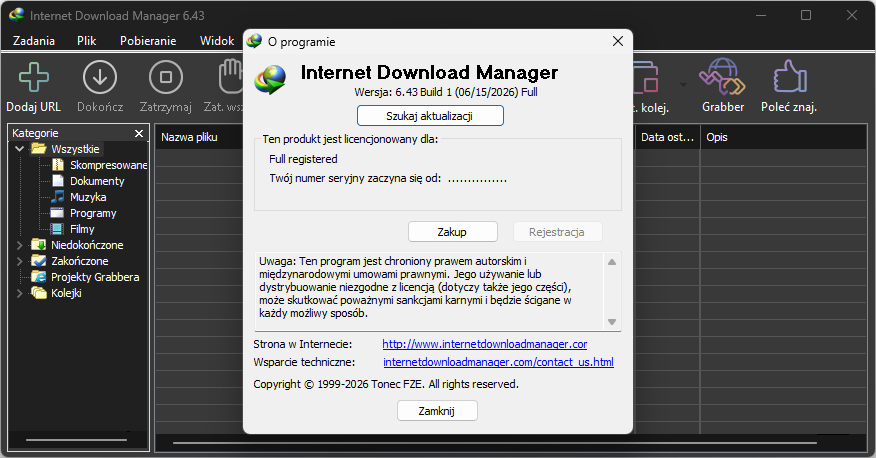Select the Dokumenty label text
The image size is (876, 458).
pyautogui.click(x=97, y=181)
